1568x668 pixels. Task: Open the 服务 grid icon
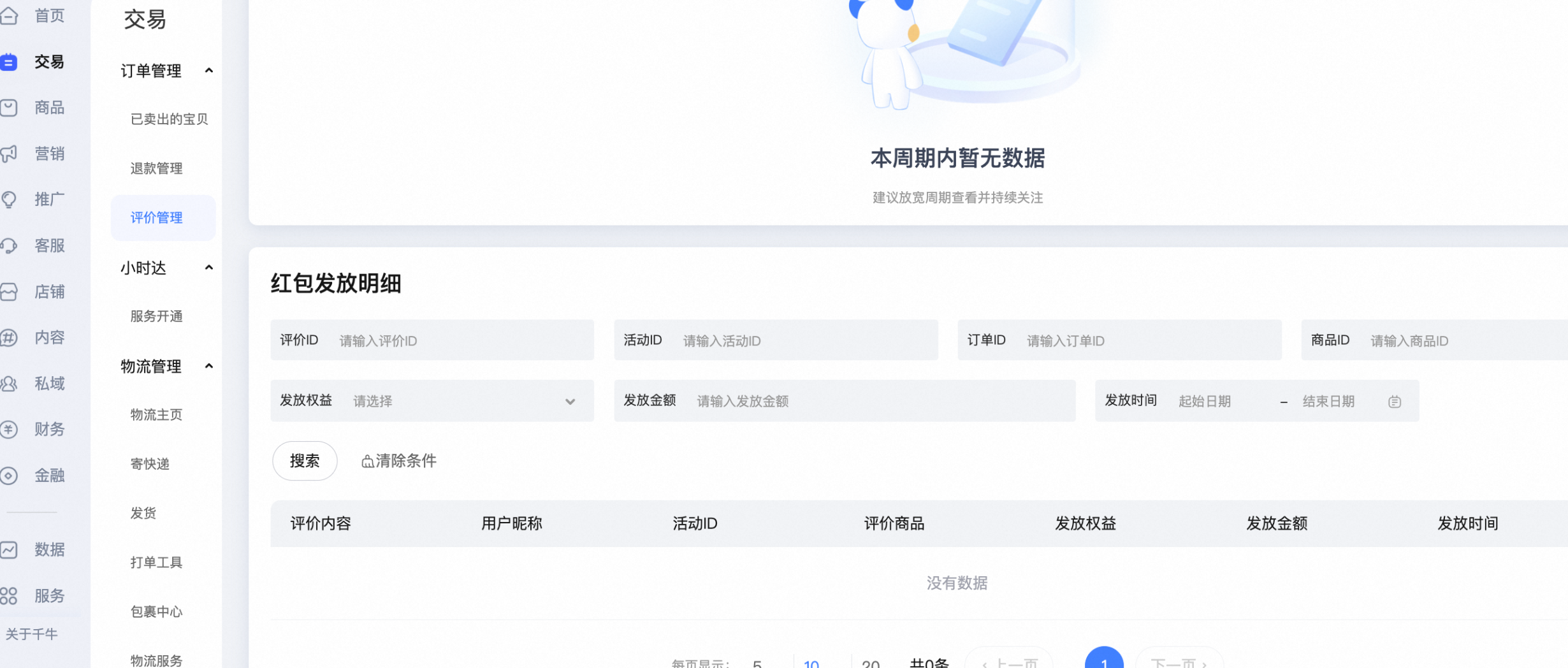pyautogui.click(x=9, y=596)
